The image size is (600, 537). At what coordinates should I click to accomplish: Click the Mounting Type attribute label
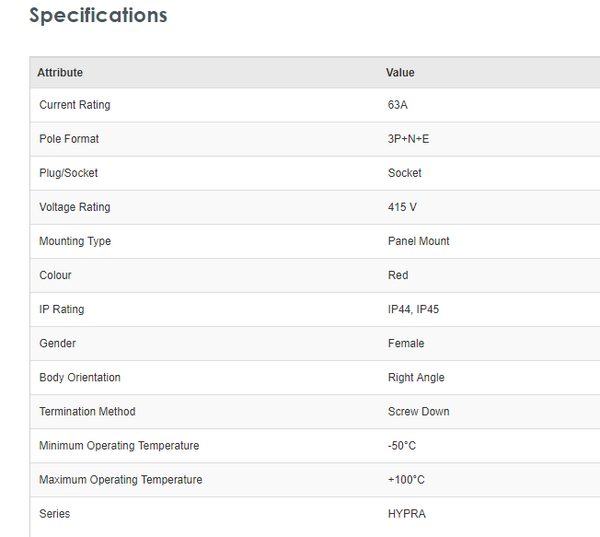[75, 241]
